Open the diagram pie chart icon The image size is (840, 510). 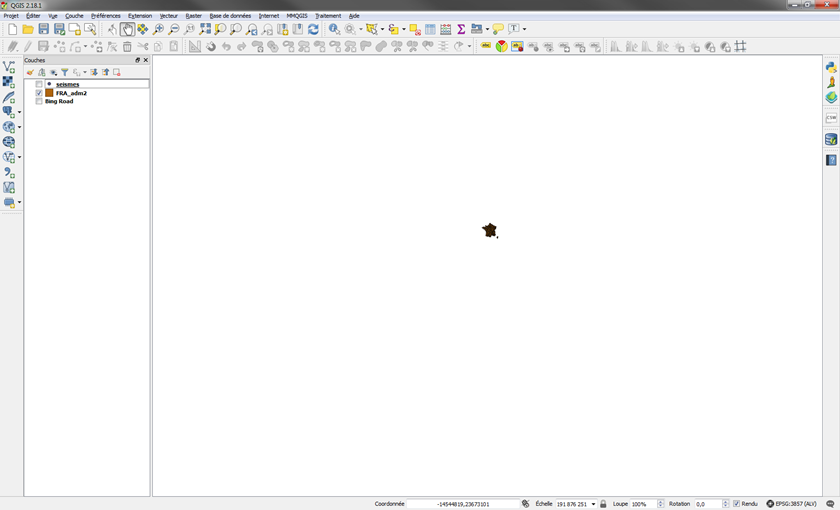click(x=502, y=46)
